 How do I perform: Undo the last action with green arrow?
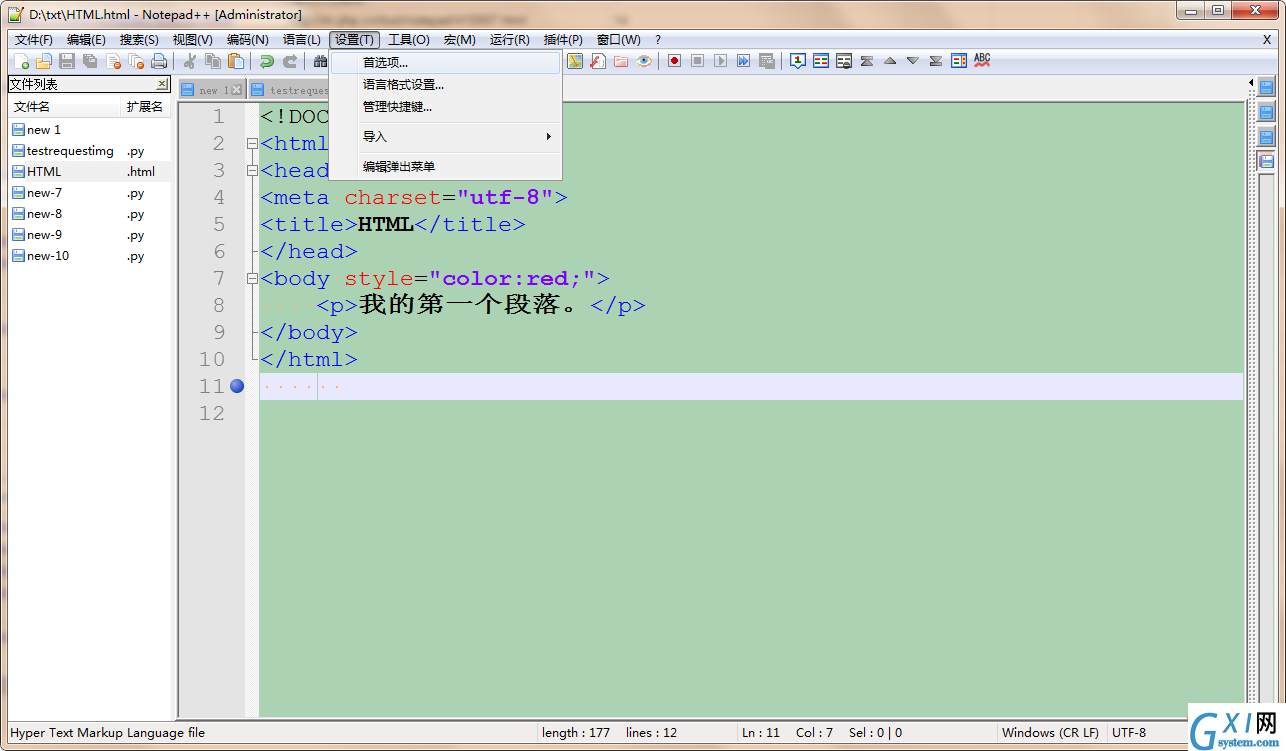(x=267, y=61)
